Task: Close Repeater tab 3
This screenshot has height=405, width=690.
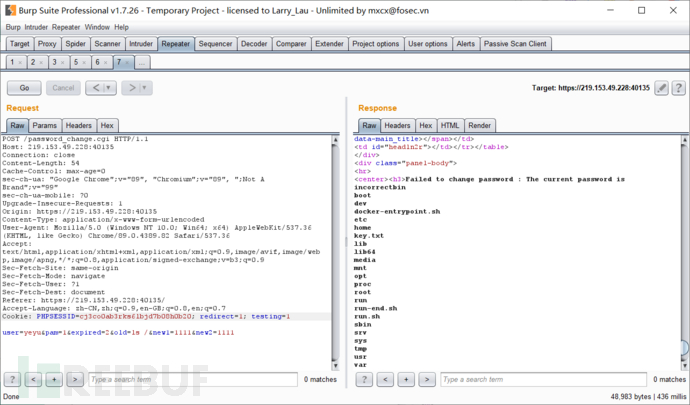Action: tap(62, 63)
